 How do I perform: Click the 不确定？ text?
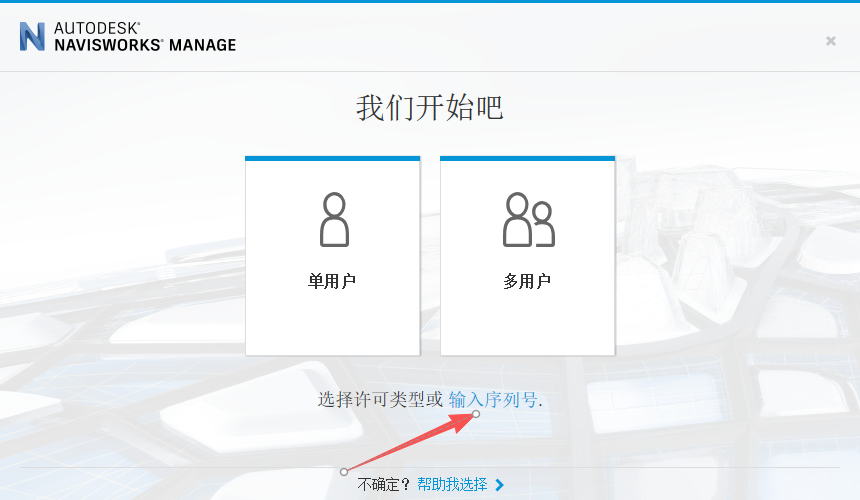tap(384, 484)
